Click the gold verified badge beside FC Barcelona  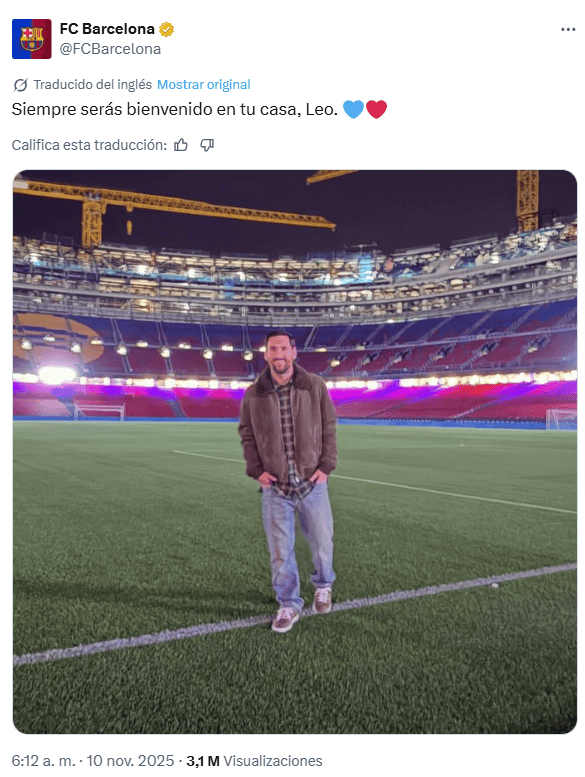coord(166,30)
